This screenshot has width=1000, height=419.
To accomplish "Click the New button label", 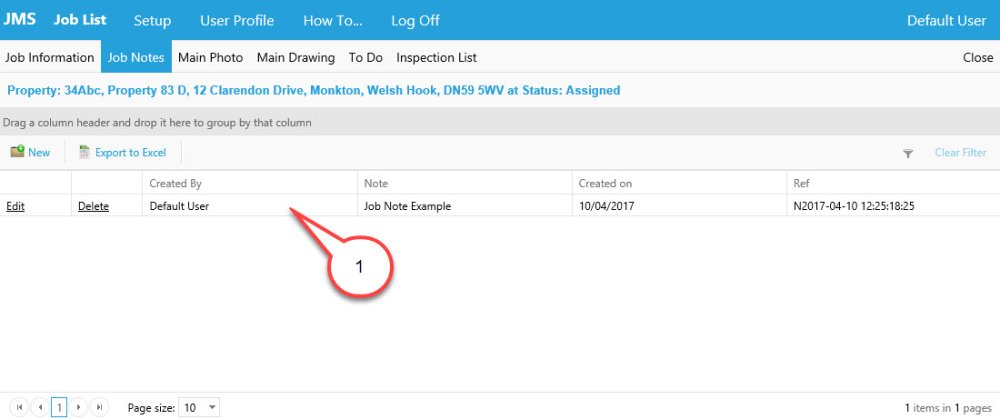I will point(39,152).
